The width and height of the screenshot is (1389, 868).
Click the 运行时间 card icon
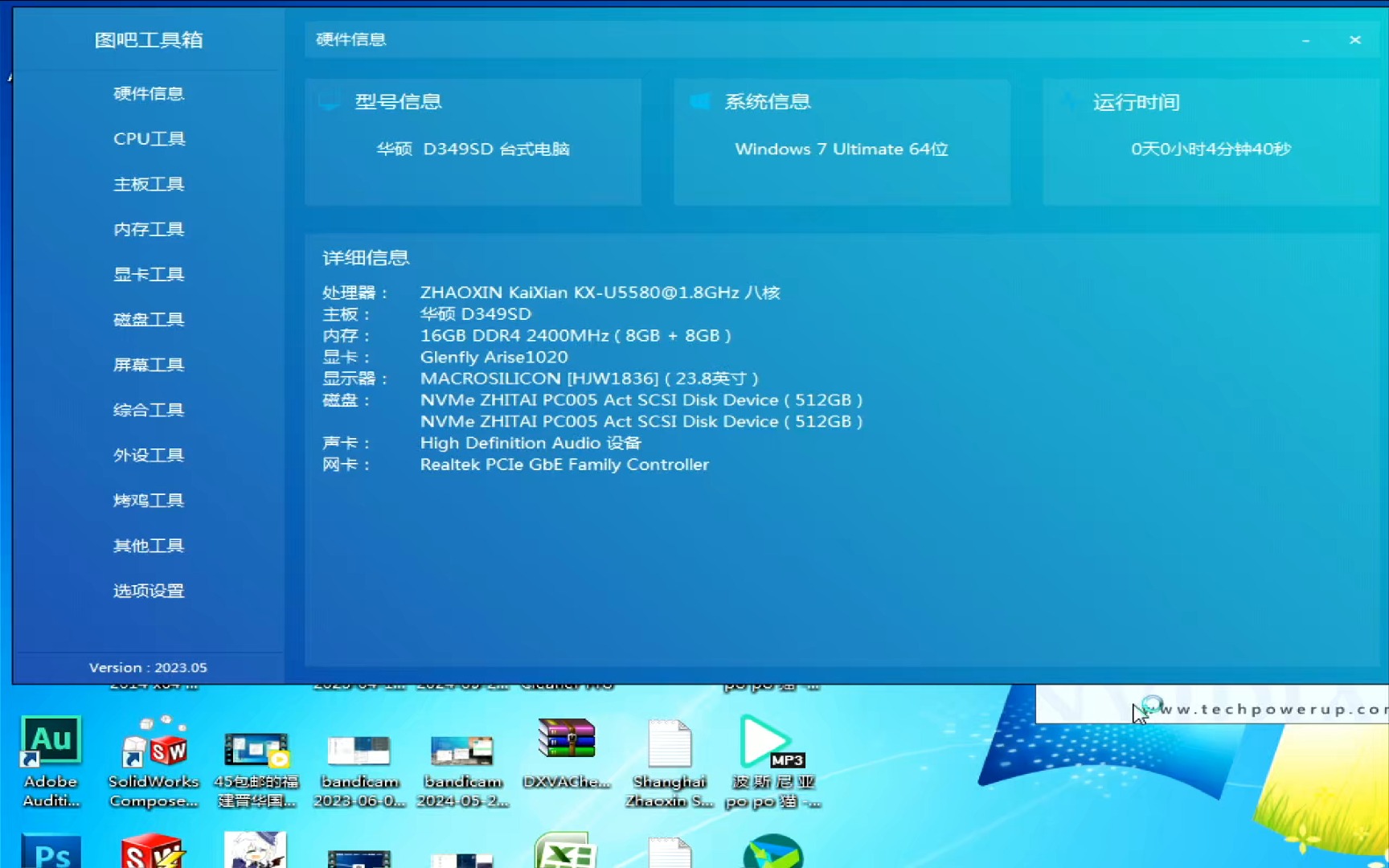point(1069,101)
